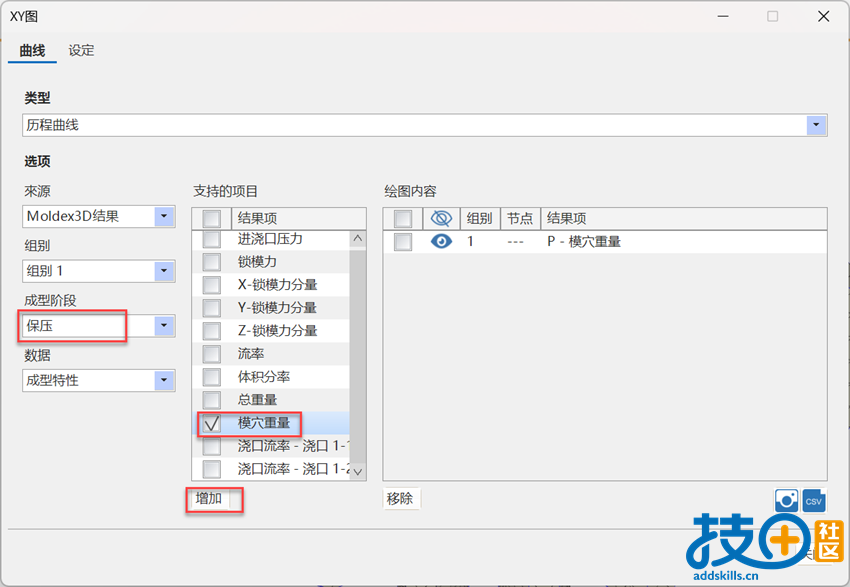The height and width of the screenshot is (587, 850).
Task: Check the row checkbox for P - 模穴重量
Action: pyautogui.click(x=403, y=241)
